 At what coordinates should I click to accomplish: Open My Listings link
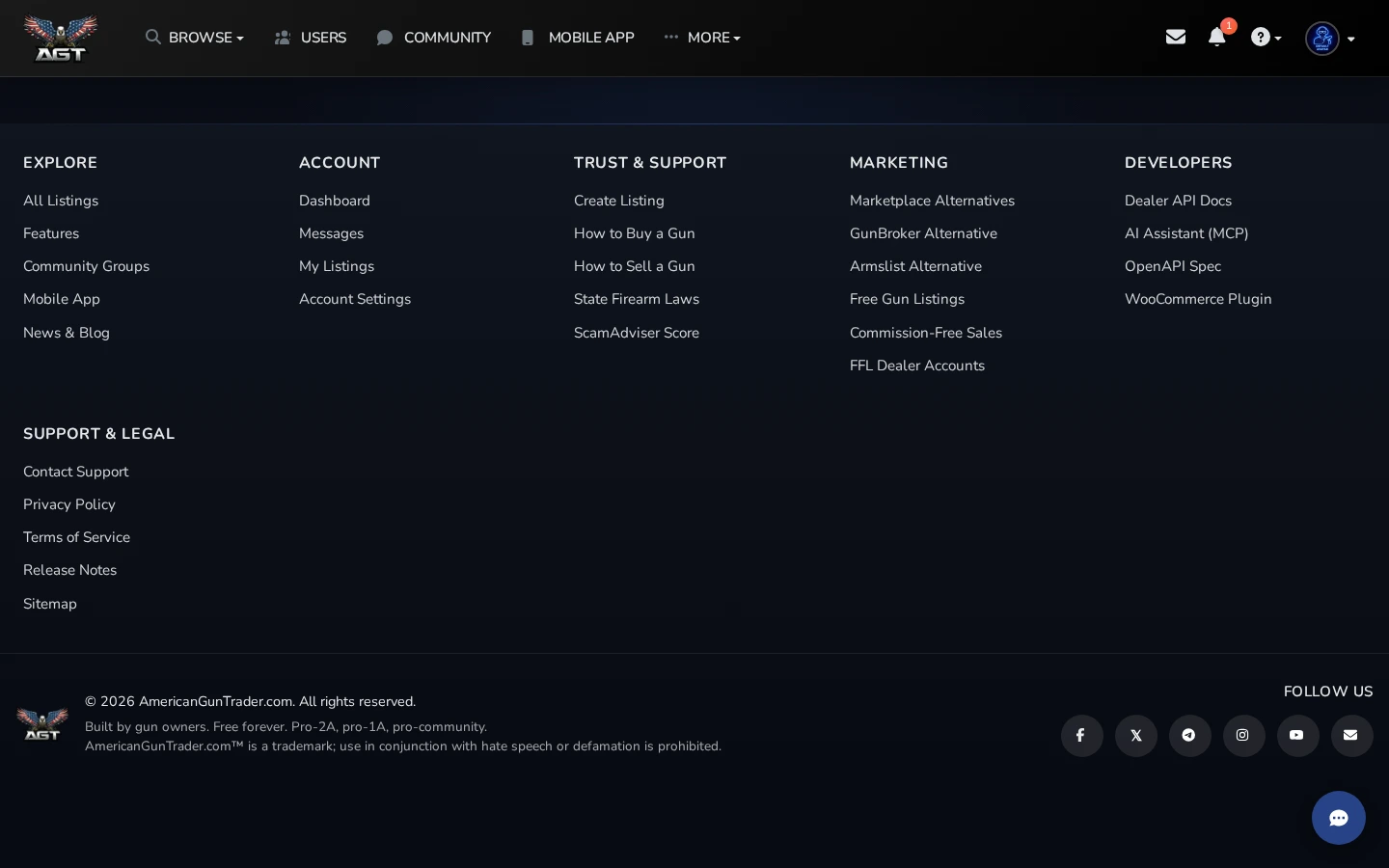(337, 266)
